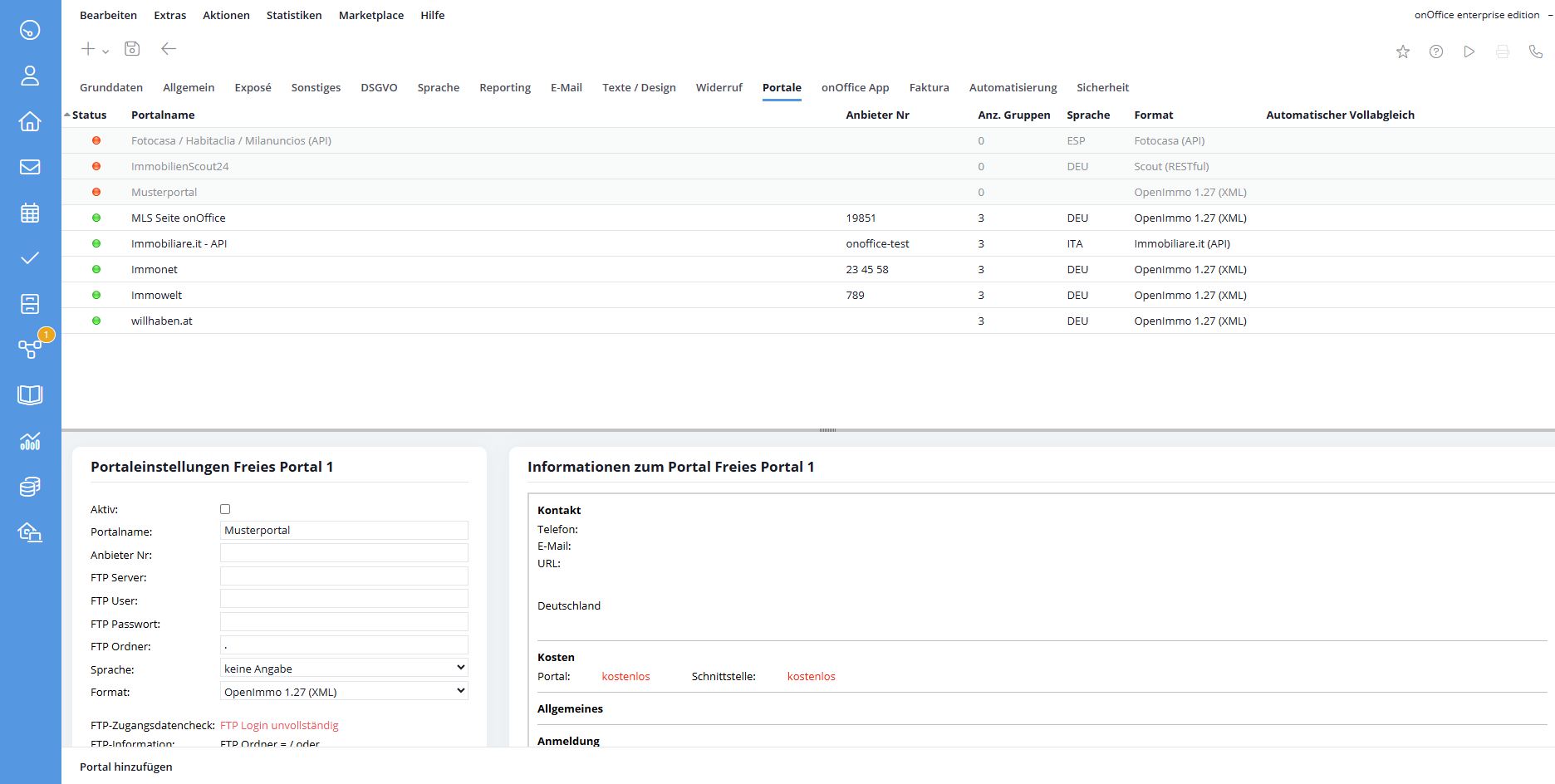Open the contacts person icon in sidebar
Image resolution: width=1555 pixels, height=784 pixels.
[30, 76]
